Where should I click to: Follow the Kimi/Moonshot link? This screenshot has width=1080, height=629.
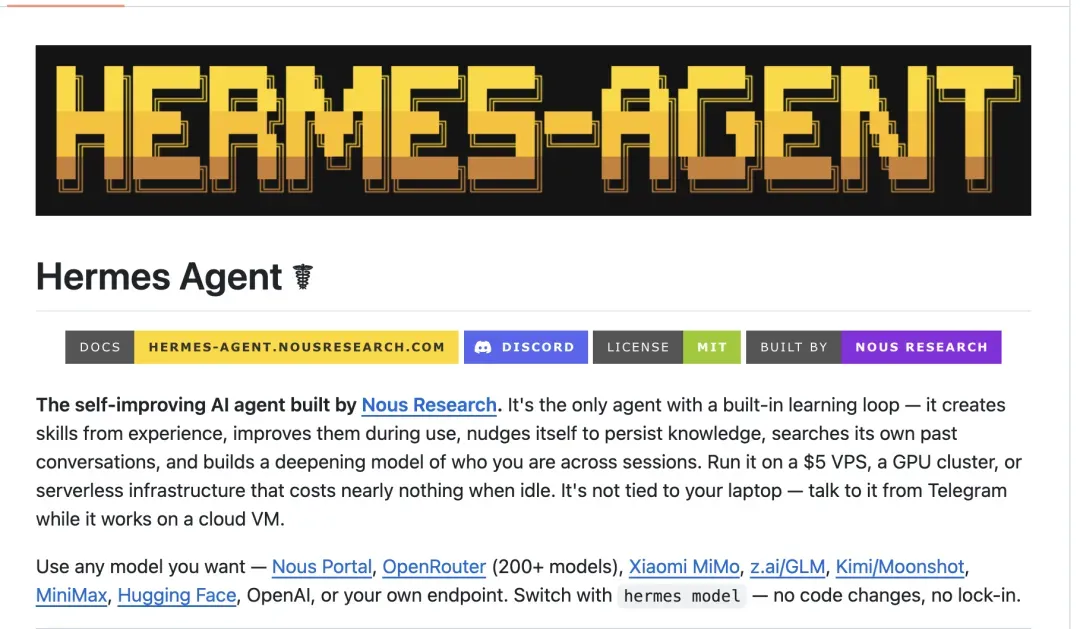click(x=900, y=567)
